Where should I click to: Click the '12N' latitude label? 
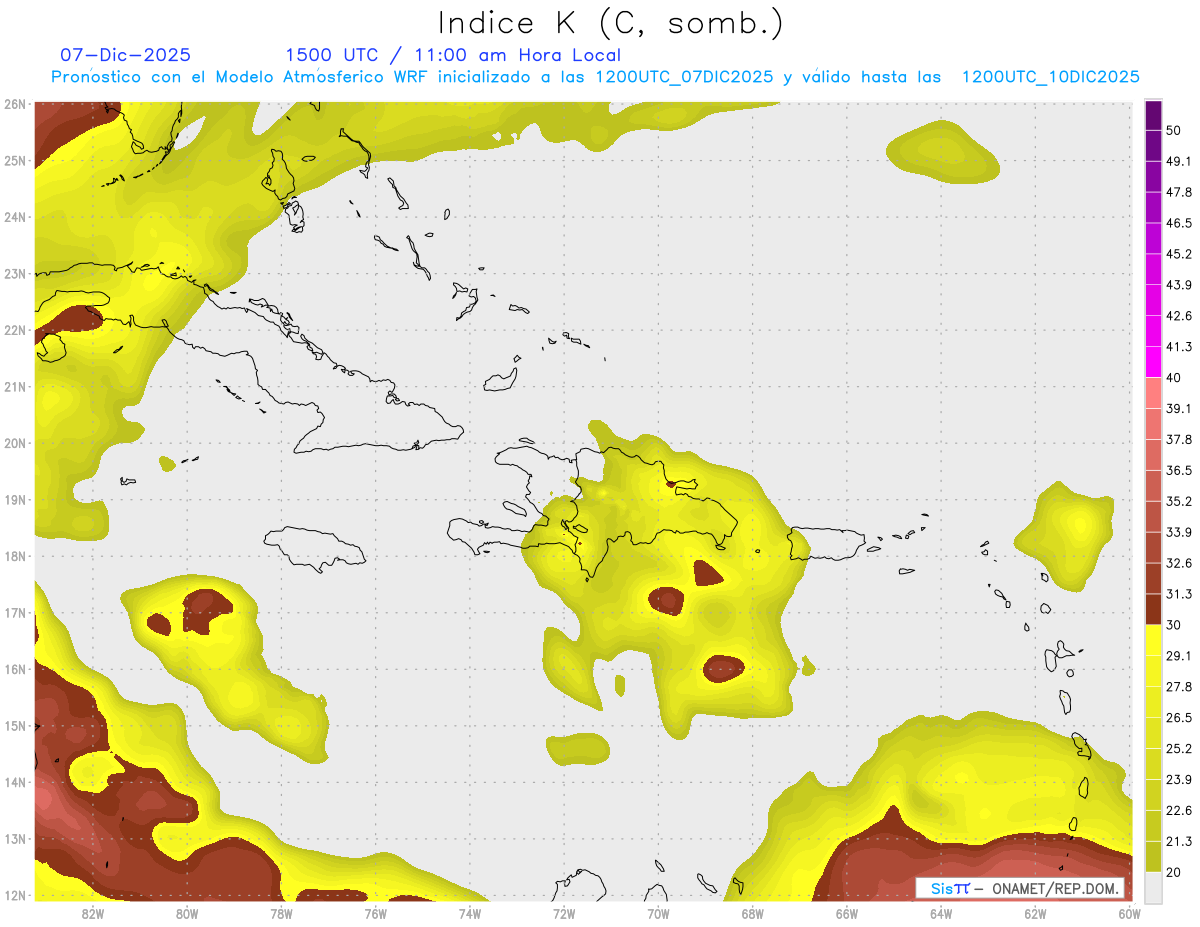pos(15,895)
